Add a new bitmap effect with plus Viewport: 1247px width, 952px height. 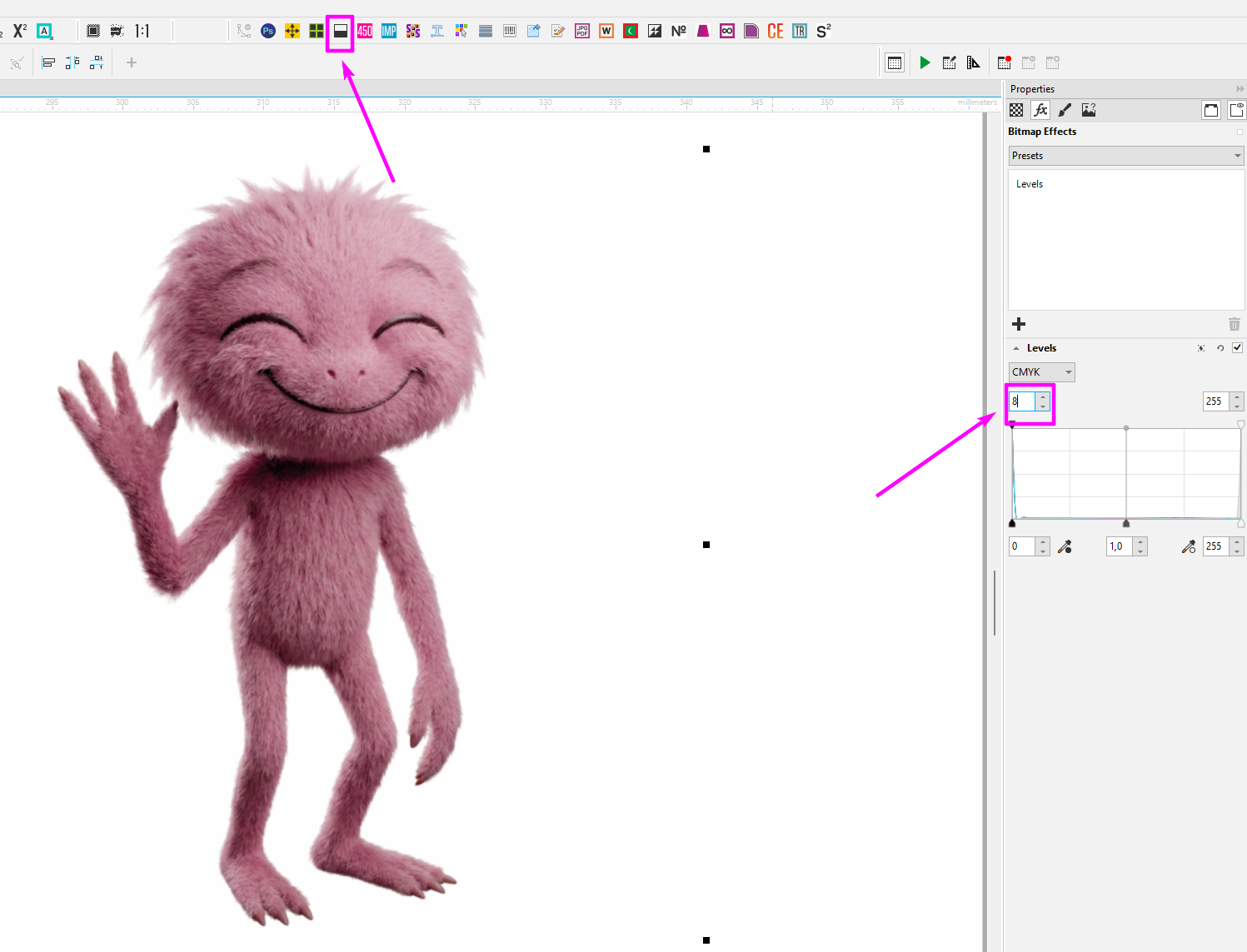click(1019, 324)
